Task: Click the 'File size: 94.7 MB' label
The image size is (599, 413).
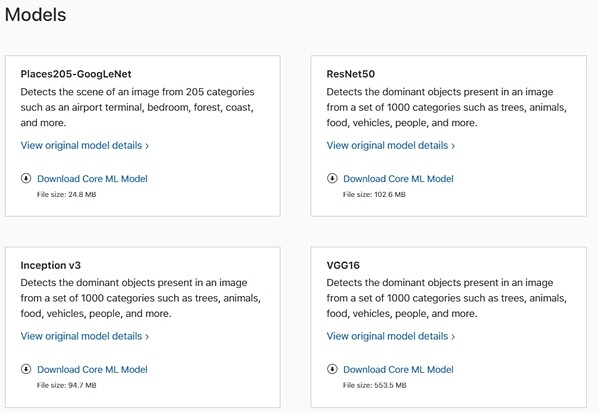Action: 66,385
